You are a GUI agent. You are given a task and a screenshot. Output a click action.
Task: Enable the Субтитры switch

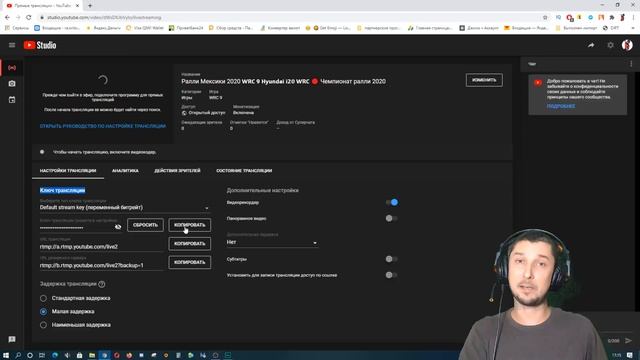click(x=391, y=259)
